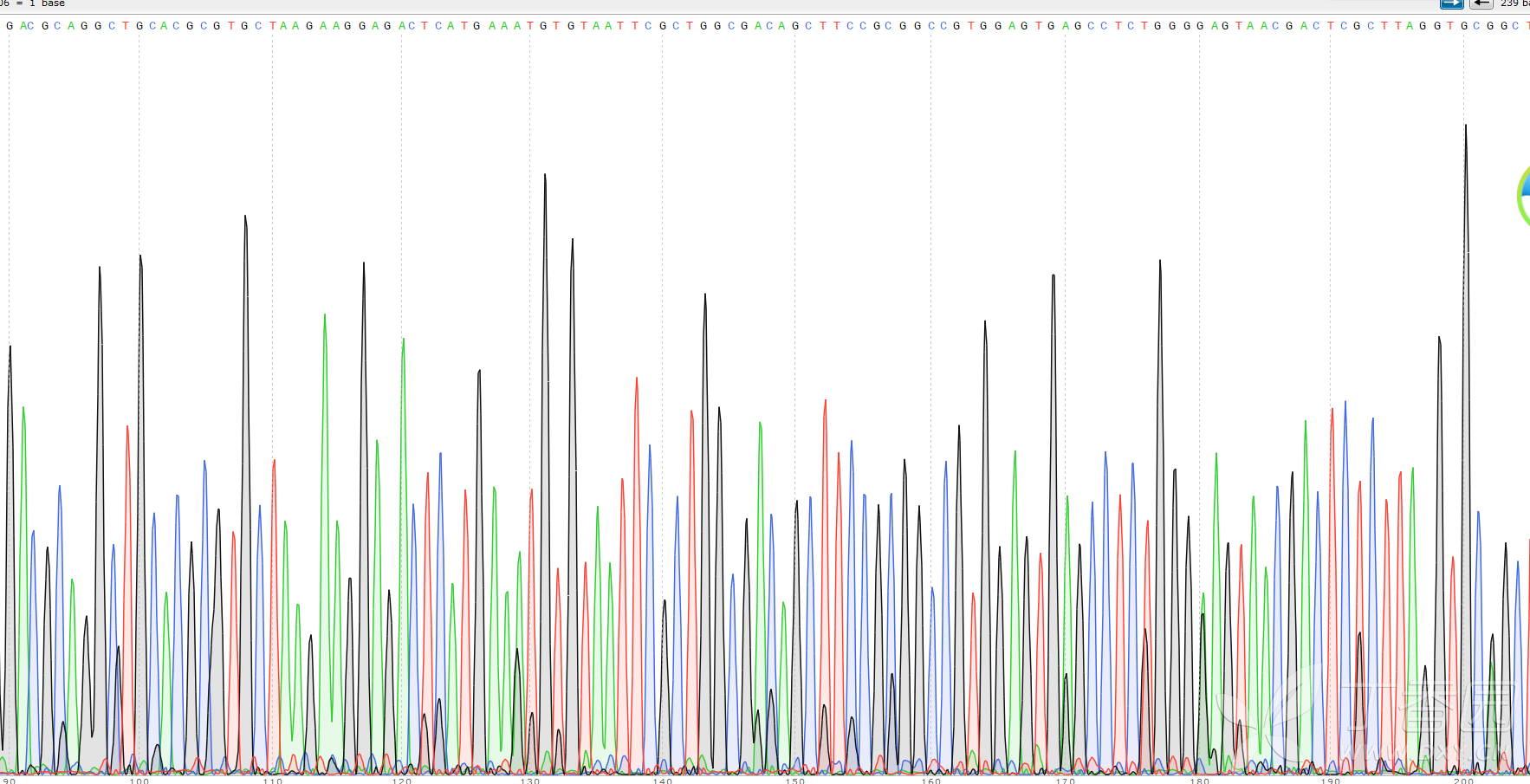1530x784 pixels.
Task: Click the ruler label 170
Action: tap(1066, 781)
